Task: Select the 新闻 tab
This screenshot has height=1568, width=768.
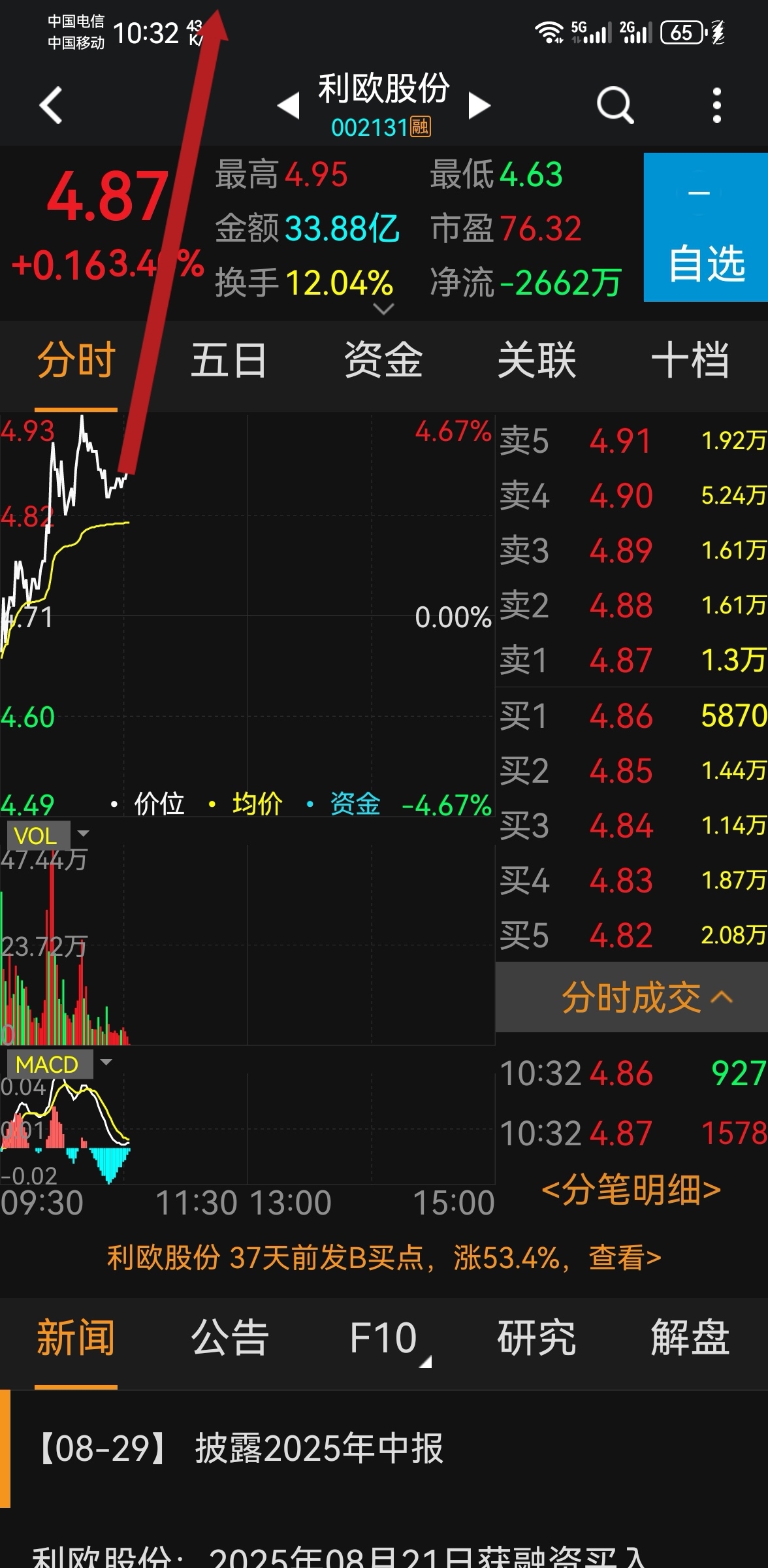Action: coord(76,1338)
